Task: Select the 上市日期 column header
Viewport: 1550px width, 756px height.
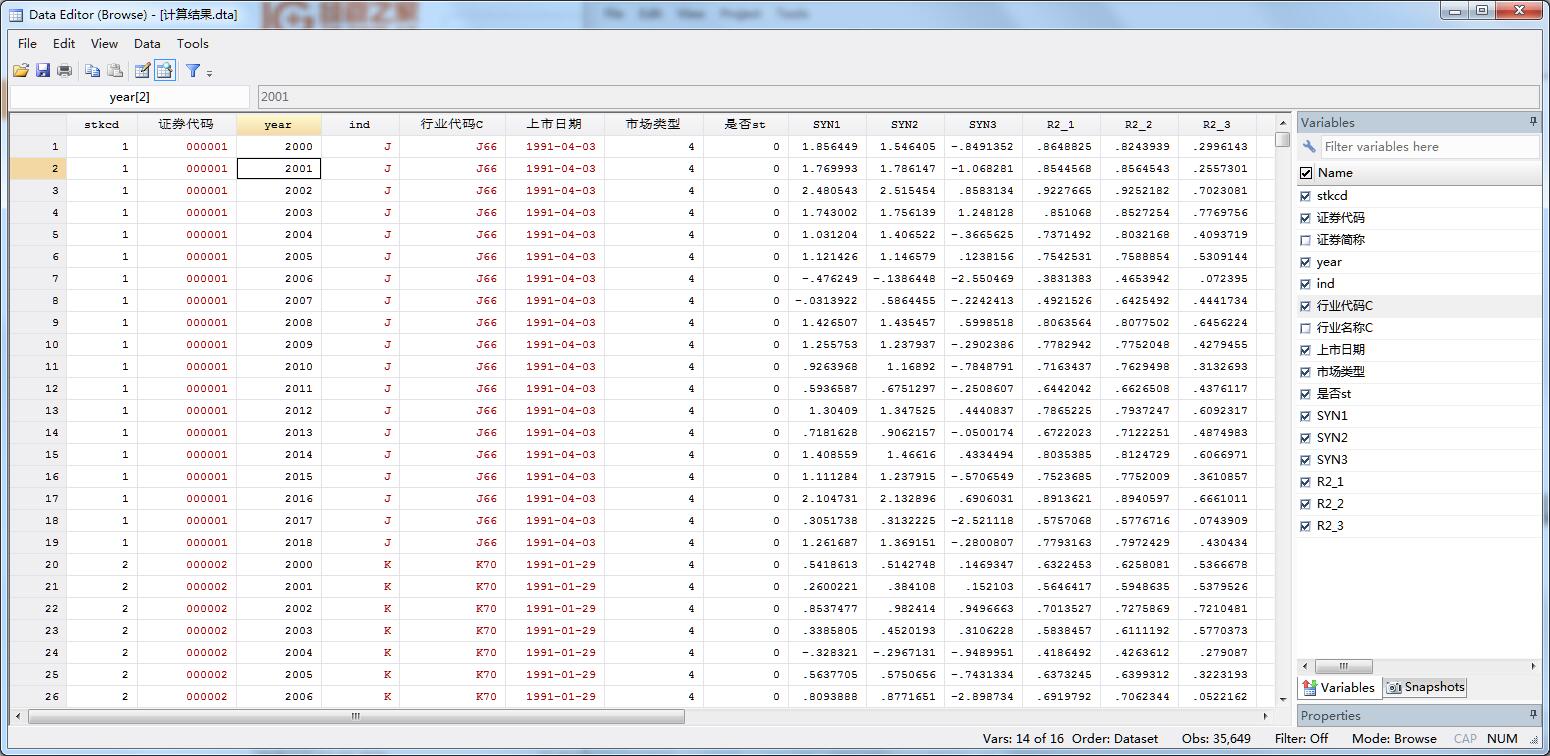Action: pos(554,124)
